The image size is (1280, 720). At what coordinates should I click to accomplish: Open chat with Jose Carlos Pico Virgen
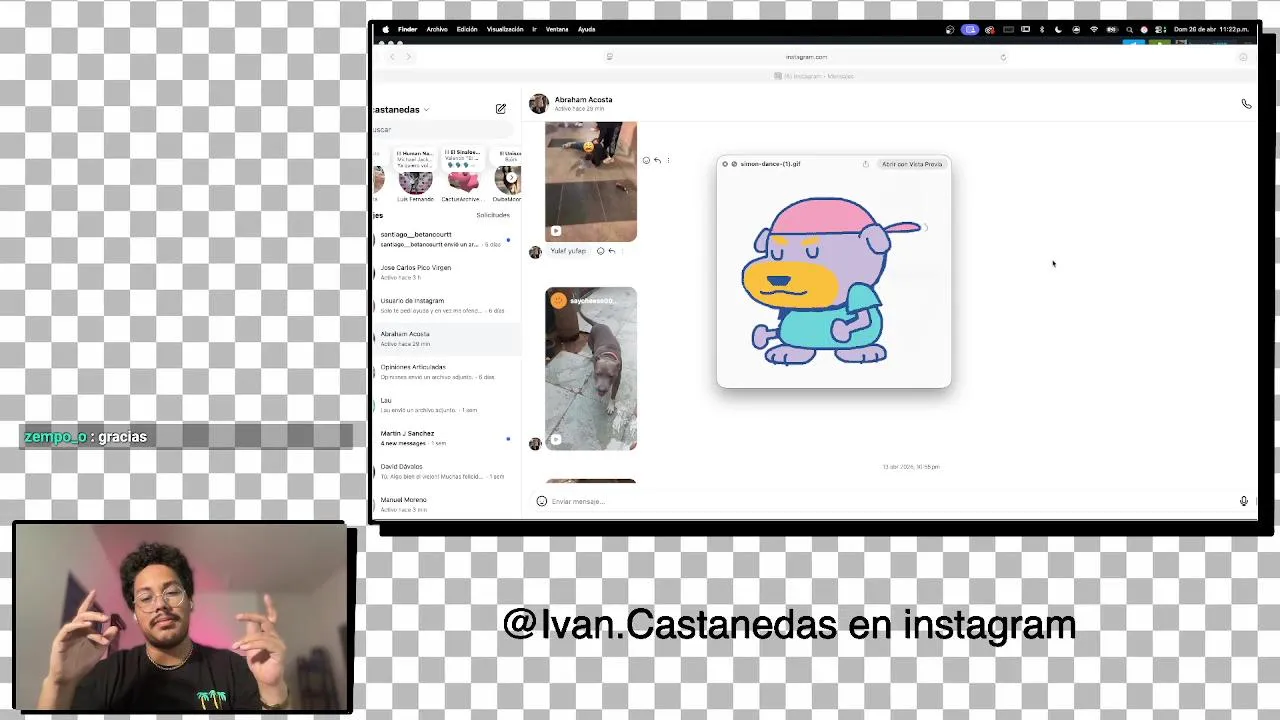point(446,272)
